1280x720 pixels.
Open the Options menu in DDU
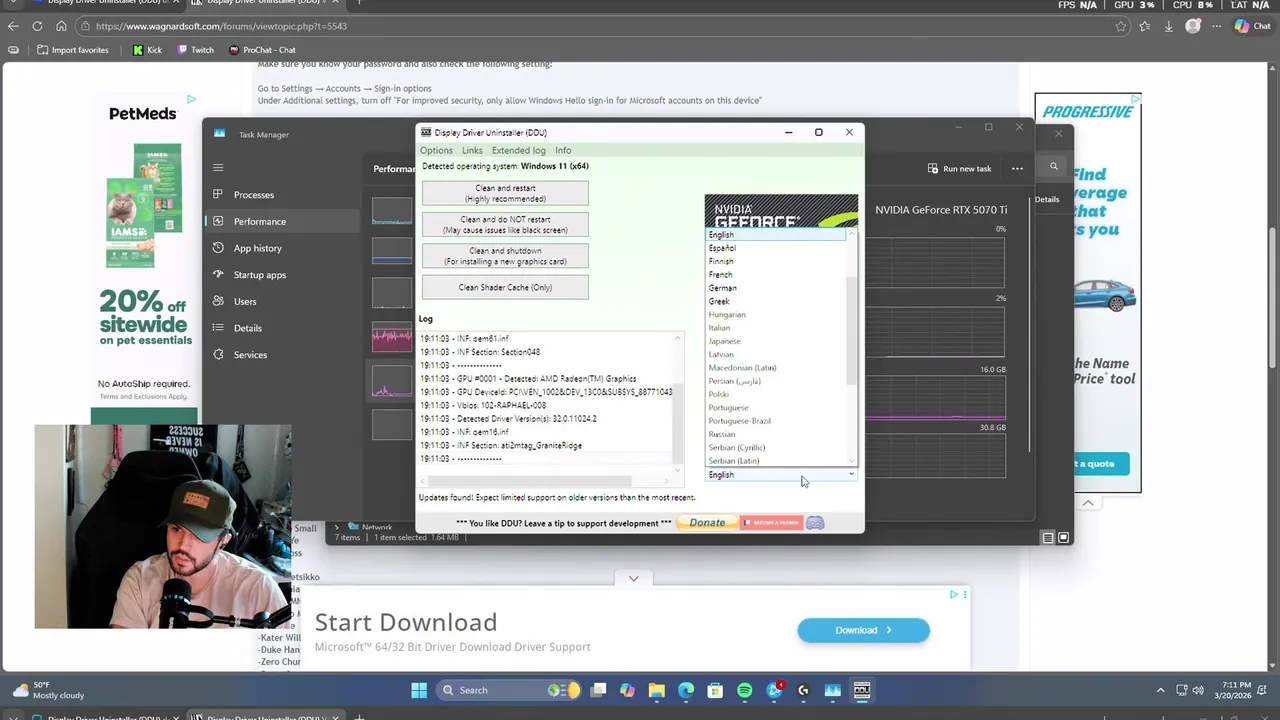coord(436,150)
